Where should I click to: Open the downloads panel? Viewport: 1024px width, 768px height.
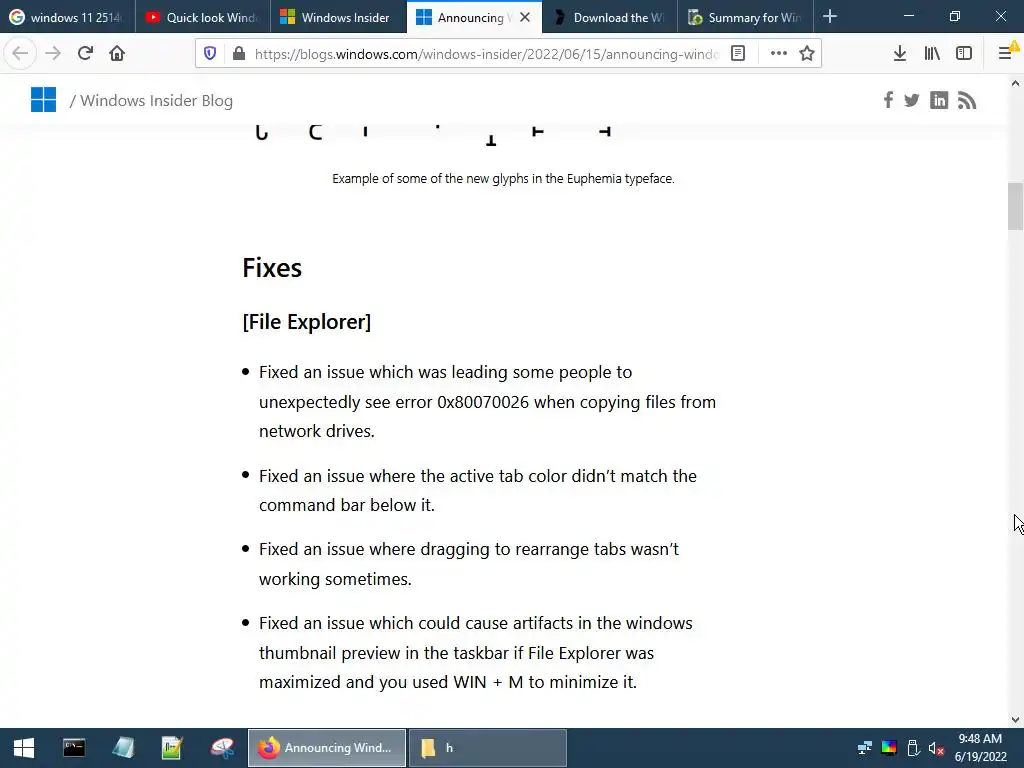point(900,54)
